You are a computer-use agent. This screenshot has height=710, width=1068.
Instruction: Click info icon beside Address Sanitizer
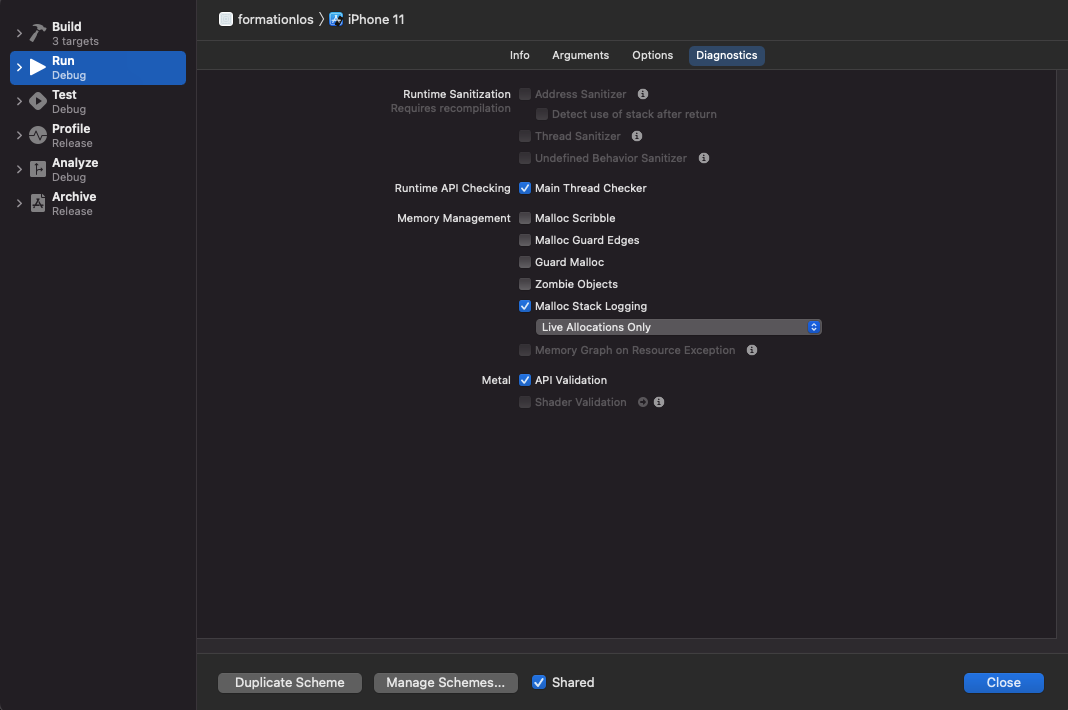pyautogui.click(x=643, y=94)
